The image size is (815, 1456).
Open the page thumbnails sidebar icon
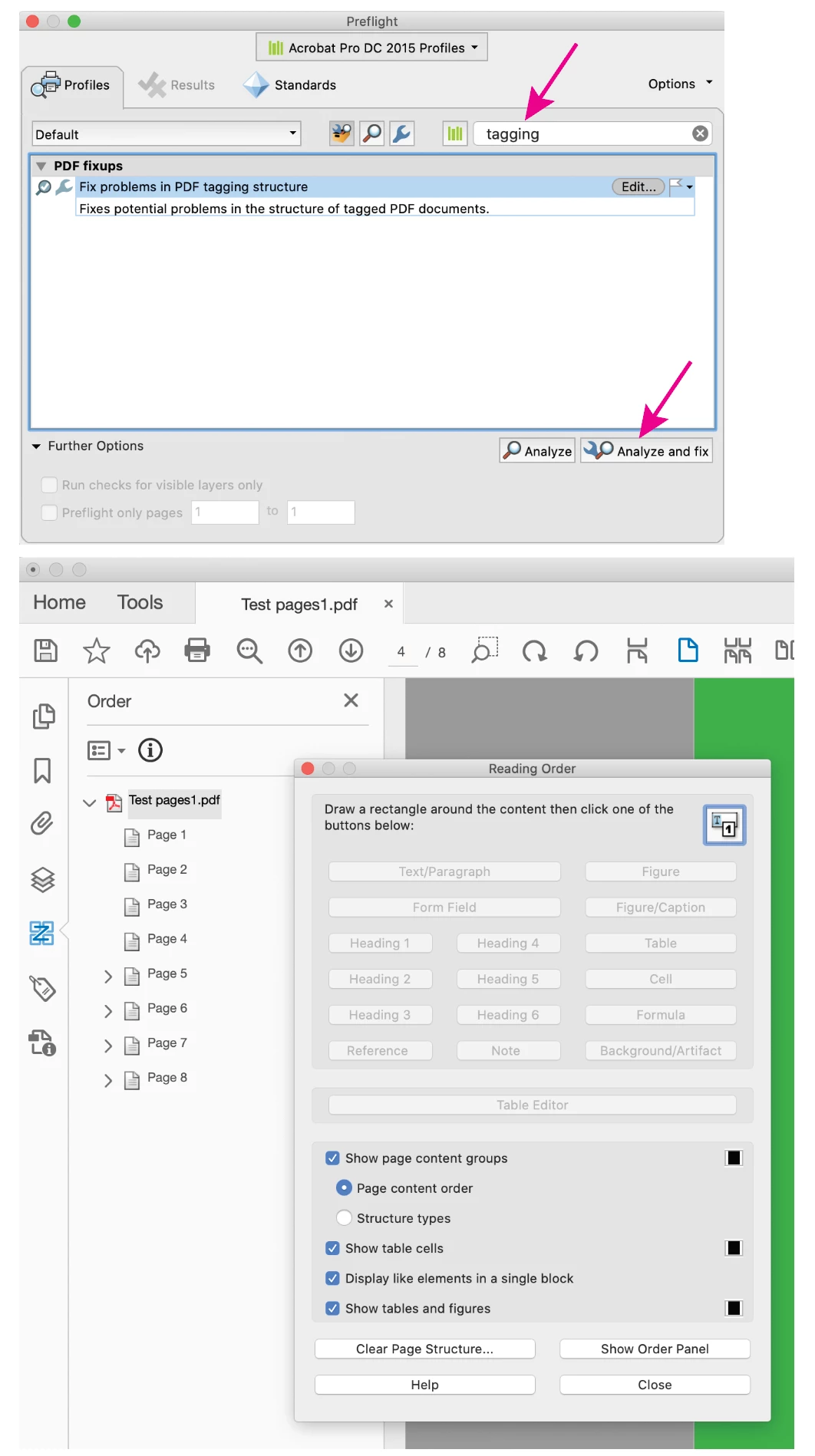[x=44, y=716]
